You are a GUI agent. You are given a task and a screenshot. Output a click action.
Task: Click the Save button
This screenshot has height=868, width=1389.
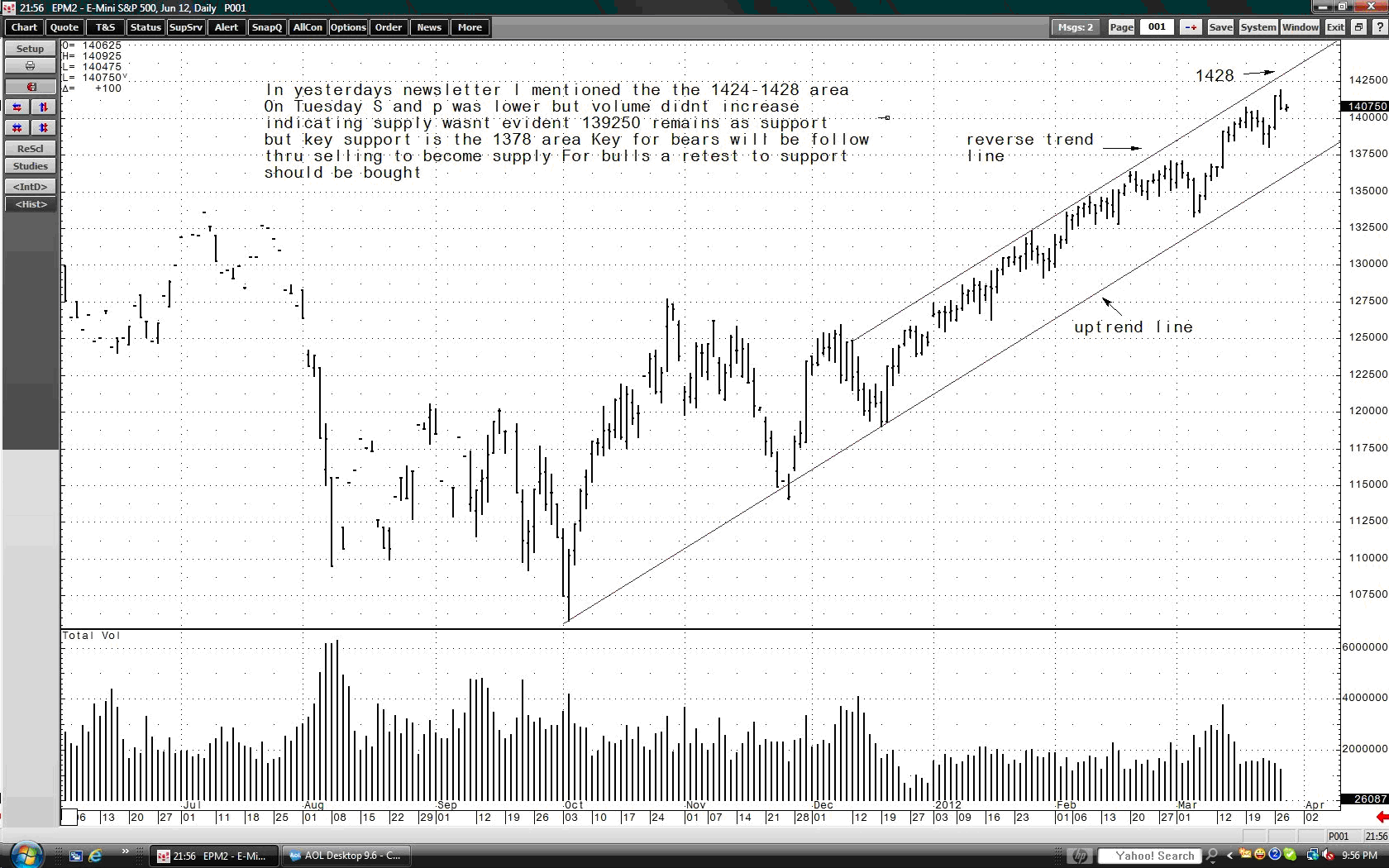point(1220,27)
